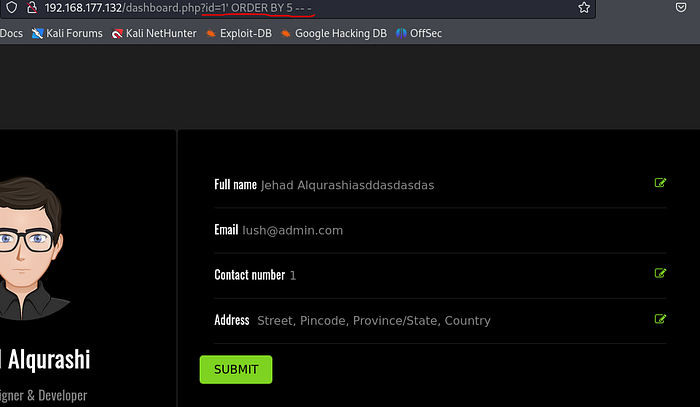Click the insecure connection lock icon
700x407 pixels.
(32, 8)
